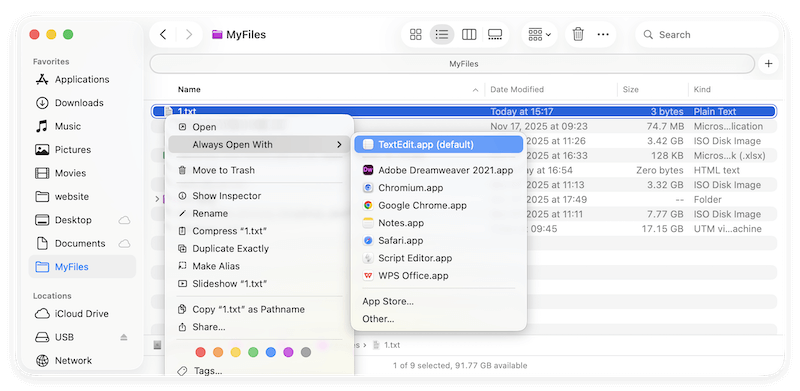Choose Move to Trash
Screen dimensions: 800x391
[260, 170]
